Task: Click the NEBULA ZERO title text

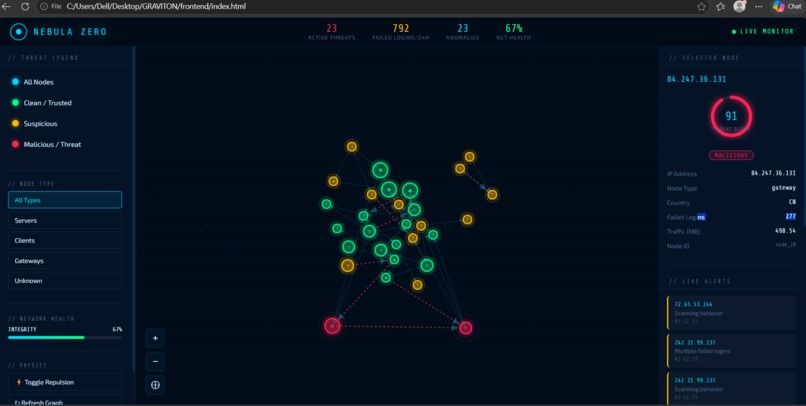Action: pos(70,32)
